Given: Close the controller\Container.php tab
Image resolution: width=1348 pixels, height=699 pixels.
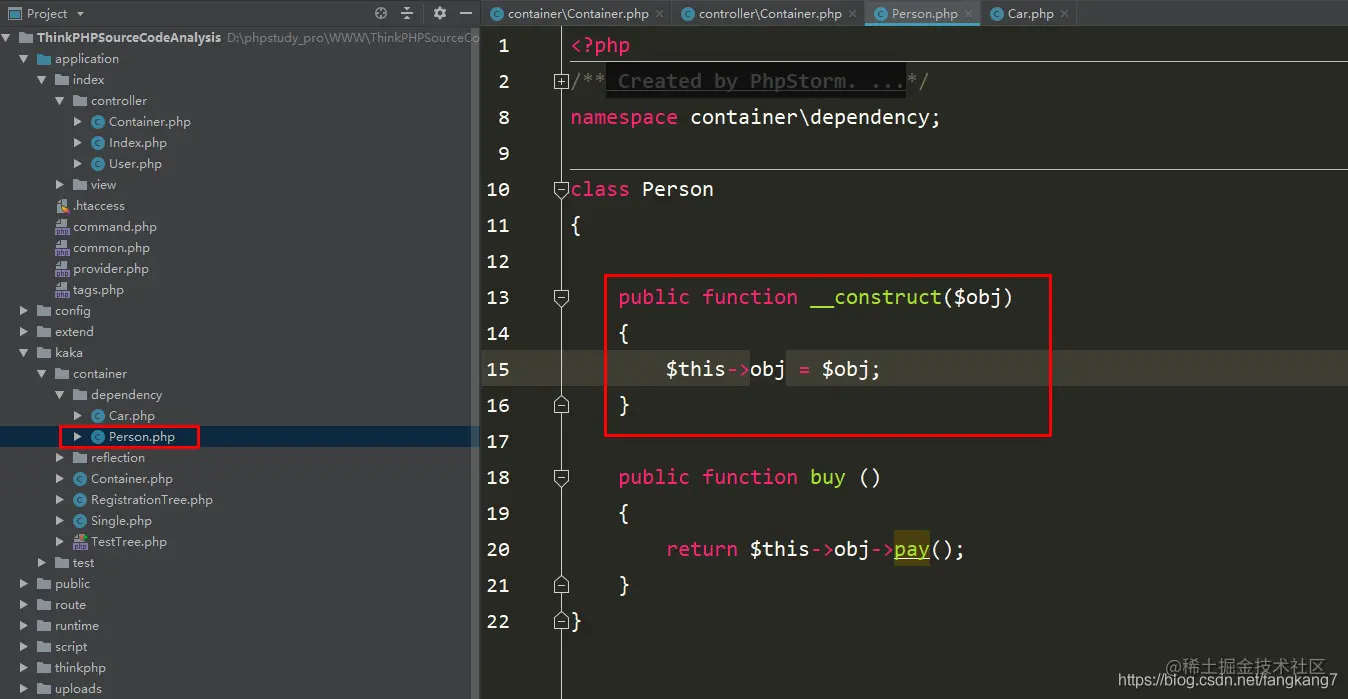Looking at the screenshot, I should tap(852, 14).
